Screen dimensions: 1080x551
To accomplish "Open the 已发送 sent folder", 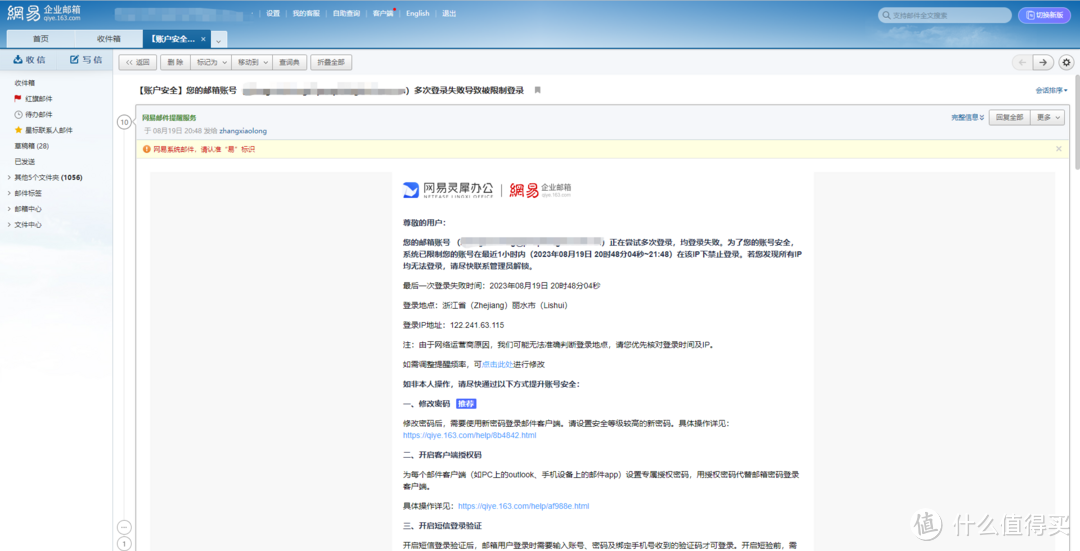I will pyautogui.click(x=25, y=162).
